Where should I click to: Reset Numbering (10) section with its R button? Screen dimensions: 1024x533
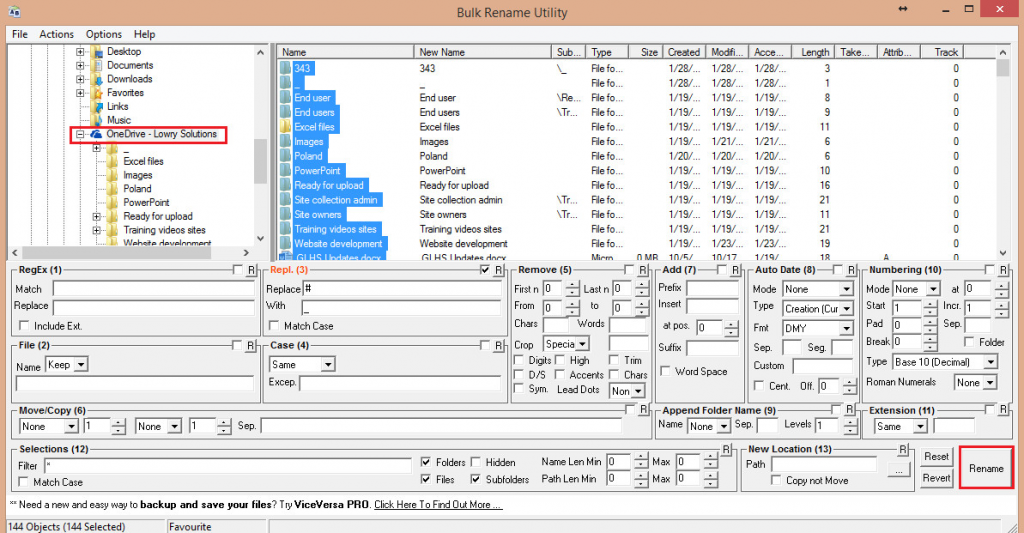(x=1003, y=270)
